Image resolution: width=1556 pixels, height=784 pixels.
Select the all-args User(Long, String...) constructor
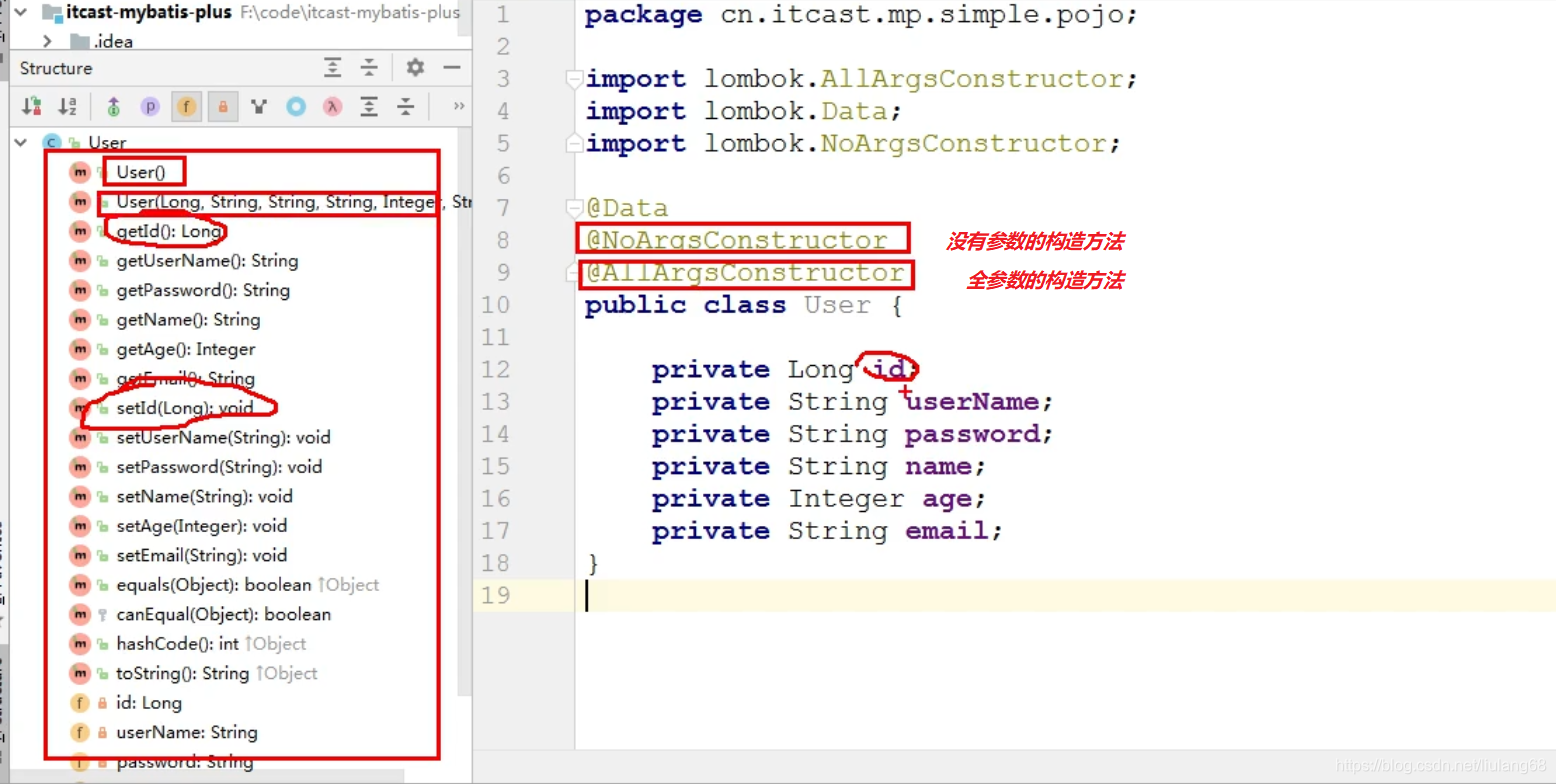(293, 202)
